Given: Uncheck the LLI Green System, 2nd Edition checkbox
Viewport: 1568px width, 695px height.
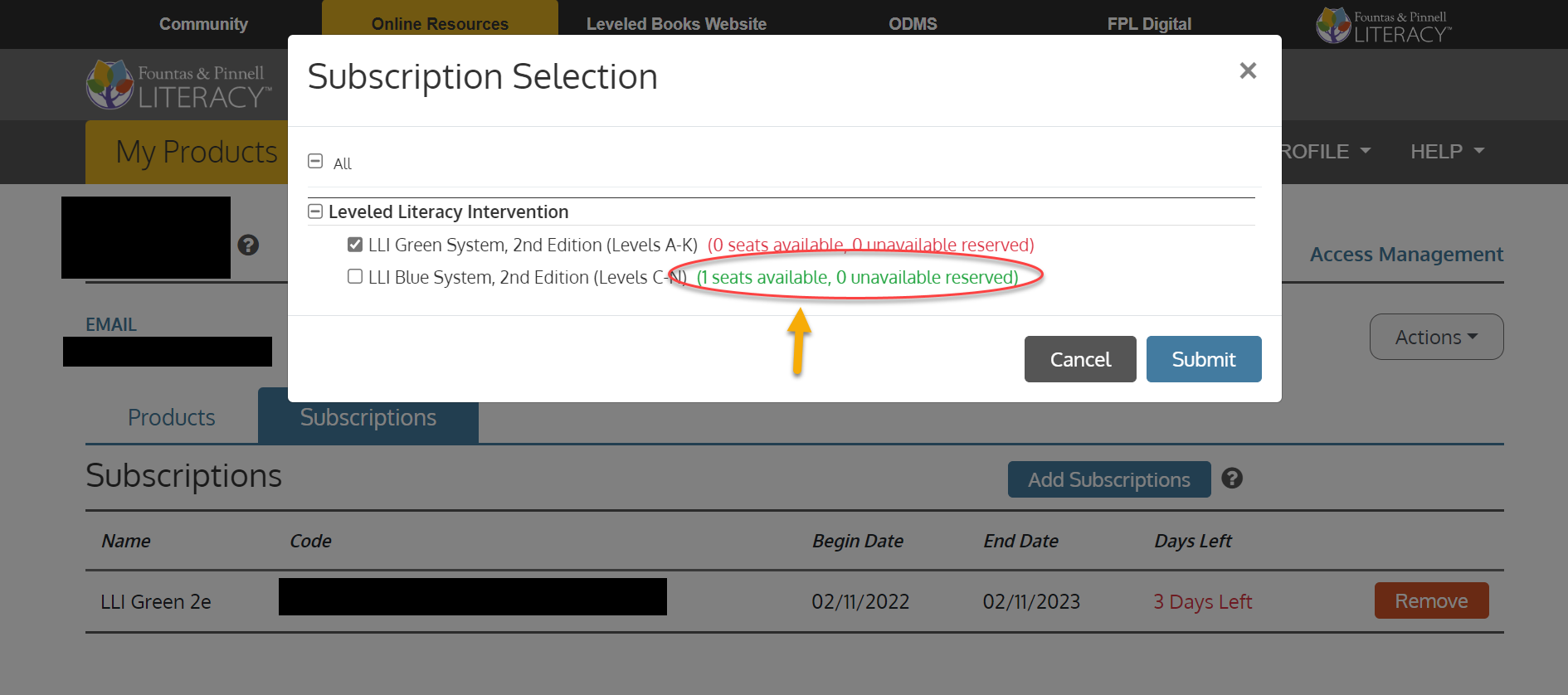Looking at the screenshot, I should (x=355, y=244).
